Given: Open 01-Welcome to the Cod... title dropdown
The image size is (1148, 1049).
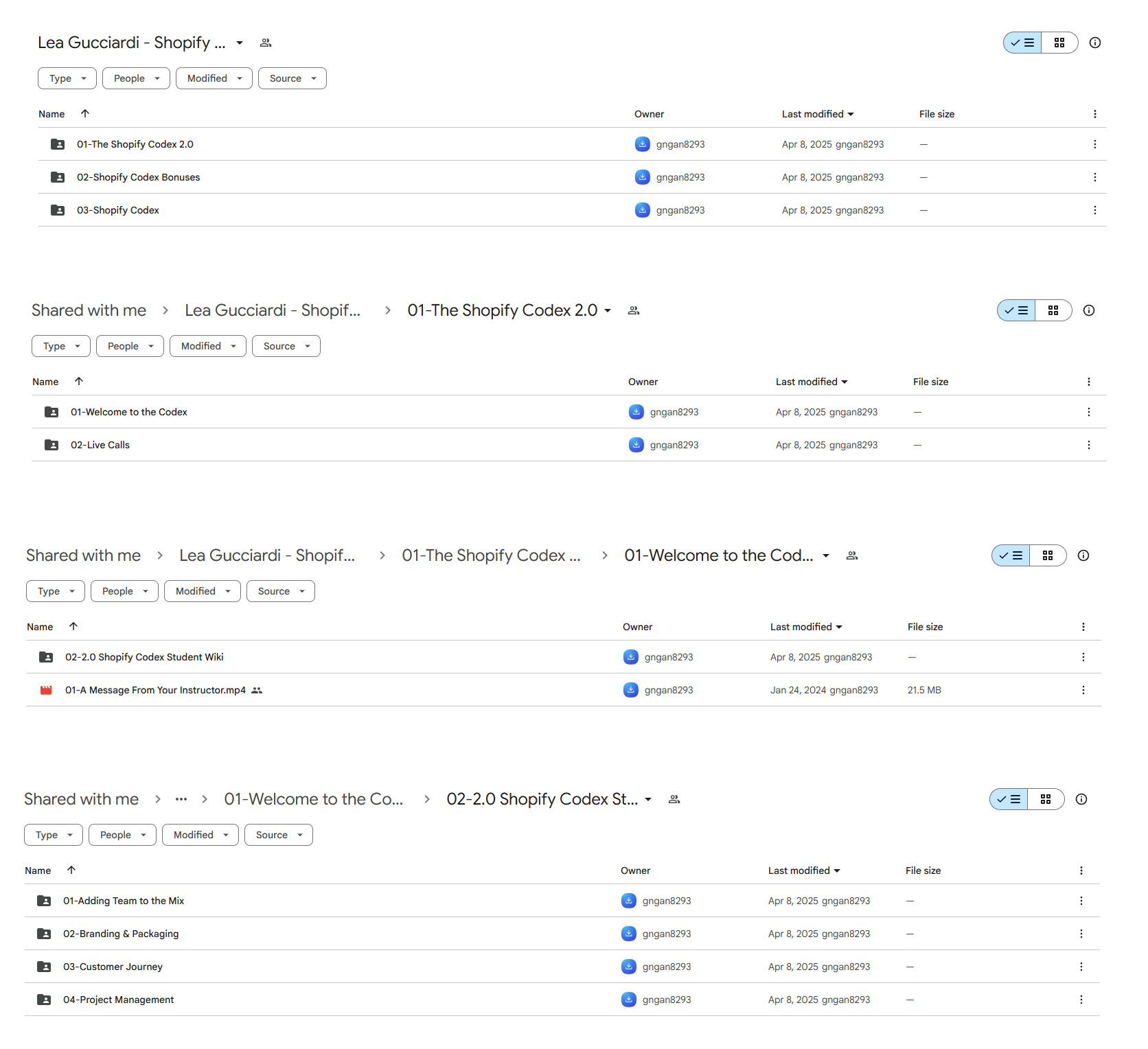Looking at the screenshot, I should [826, 555].
